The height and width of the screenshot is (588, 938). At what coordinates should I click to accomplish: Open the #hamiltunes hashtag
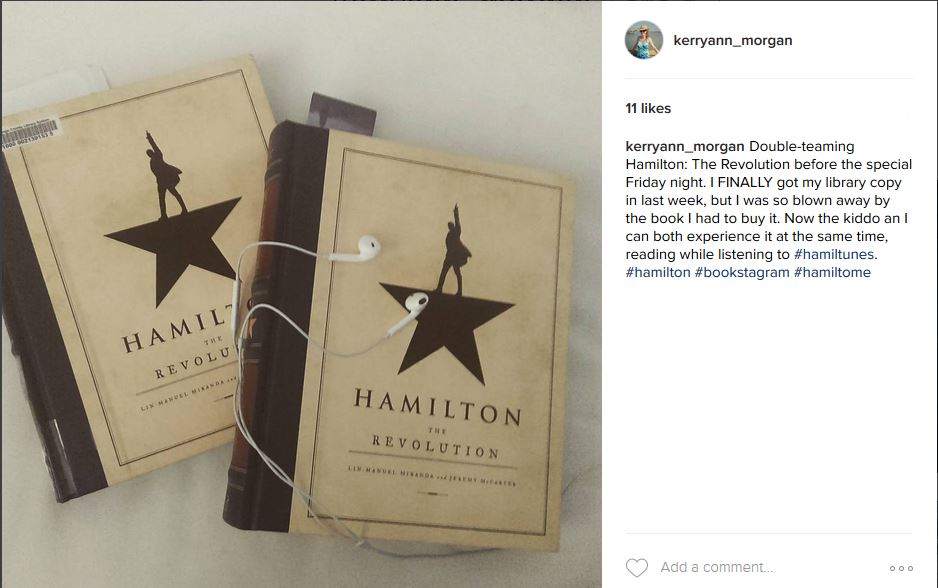(834, 254)
